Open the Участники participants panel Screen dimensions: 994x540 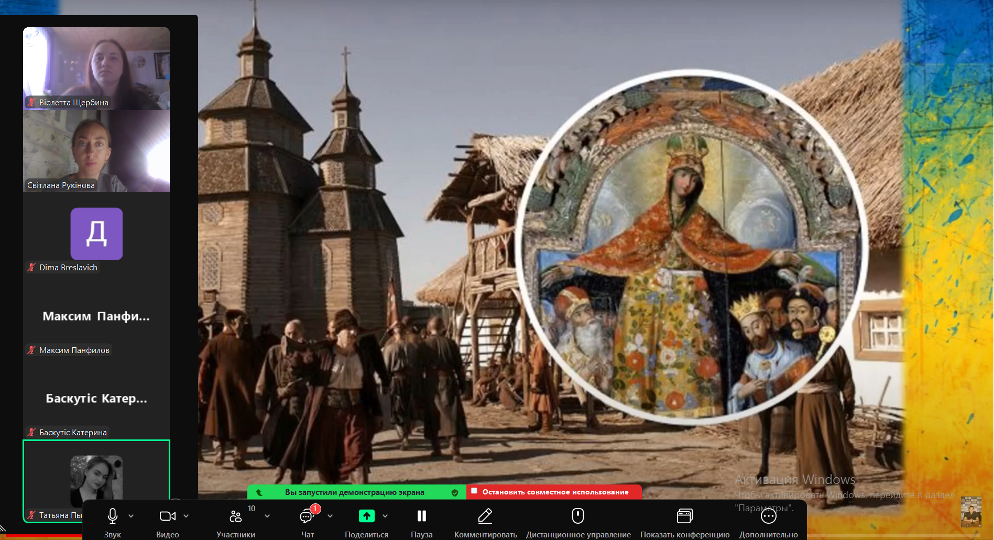pyautogui.click(x=236, y=517)
